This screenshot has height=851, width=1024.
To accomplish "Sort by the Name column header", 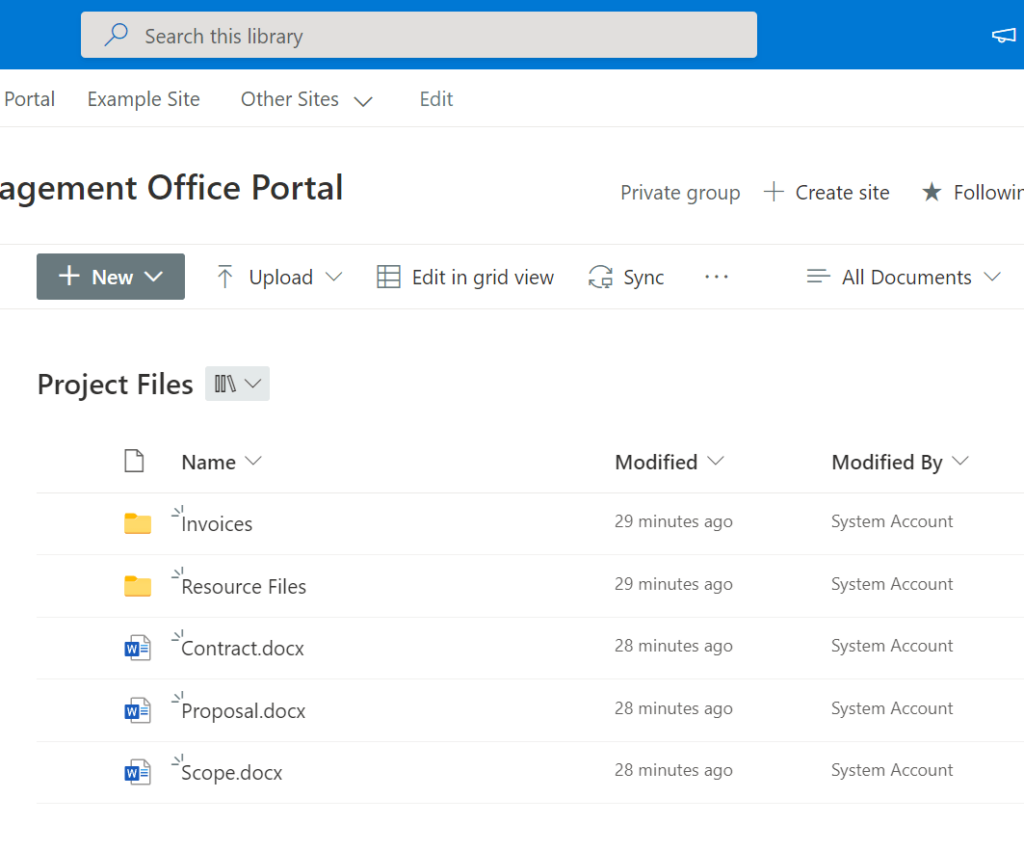I will click(x=208, y=462).
